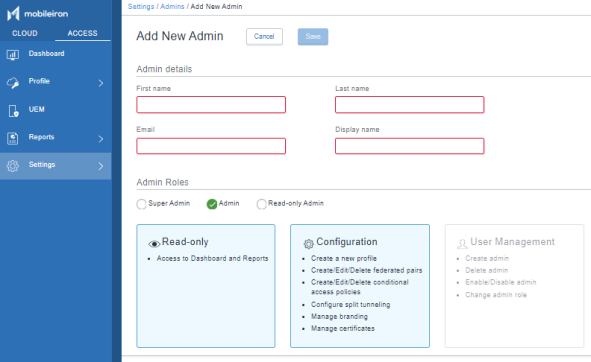Screen dimensions: 591x362
Task: Switch to the ACCESS tab
Action: tap(83, 33)
